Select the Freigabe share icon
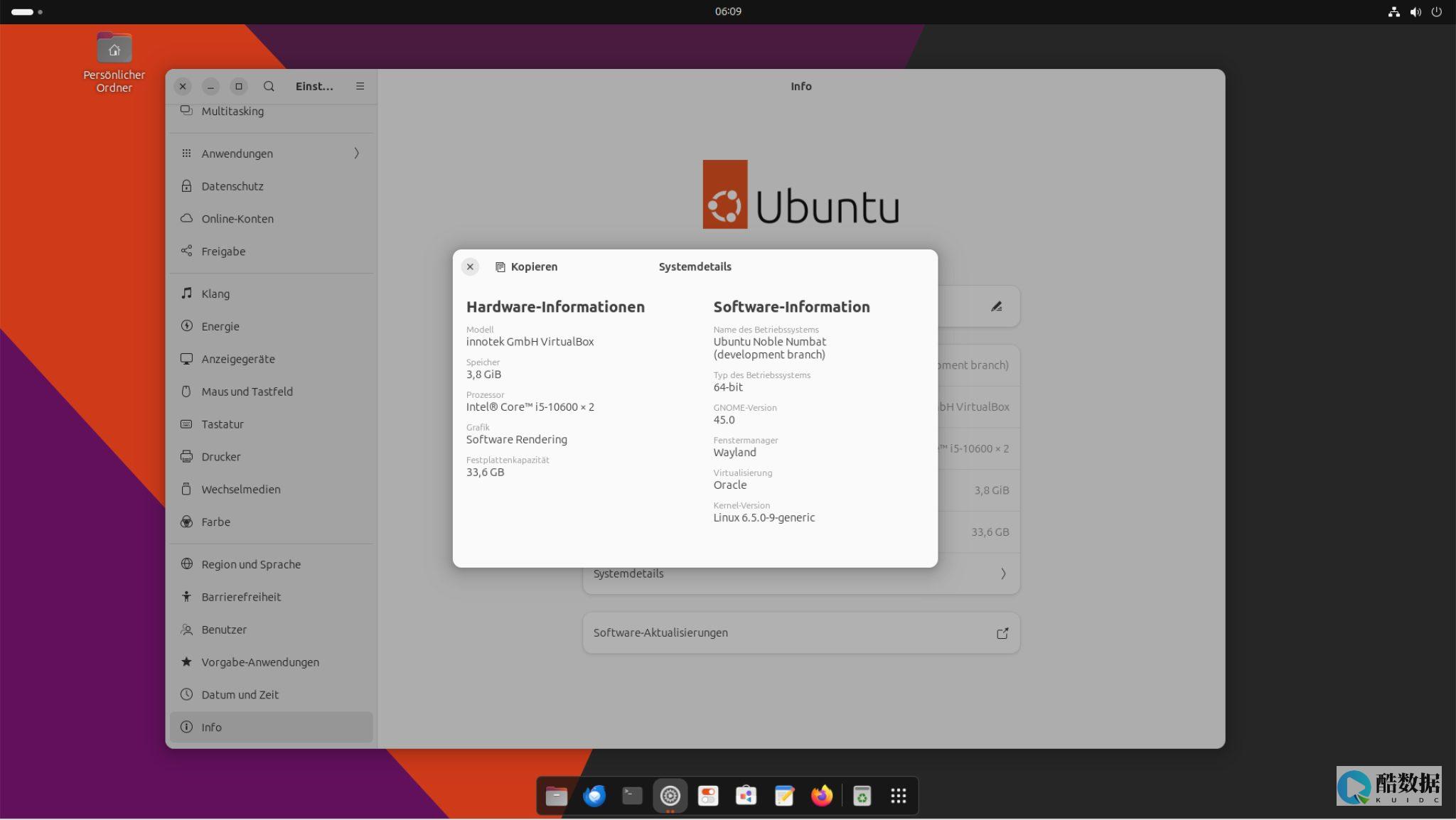The height and width of the screenshot is (820, 1456). point(186,251)
